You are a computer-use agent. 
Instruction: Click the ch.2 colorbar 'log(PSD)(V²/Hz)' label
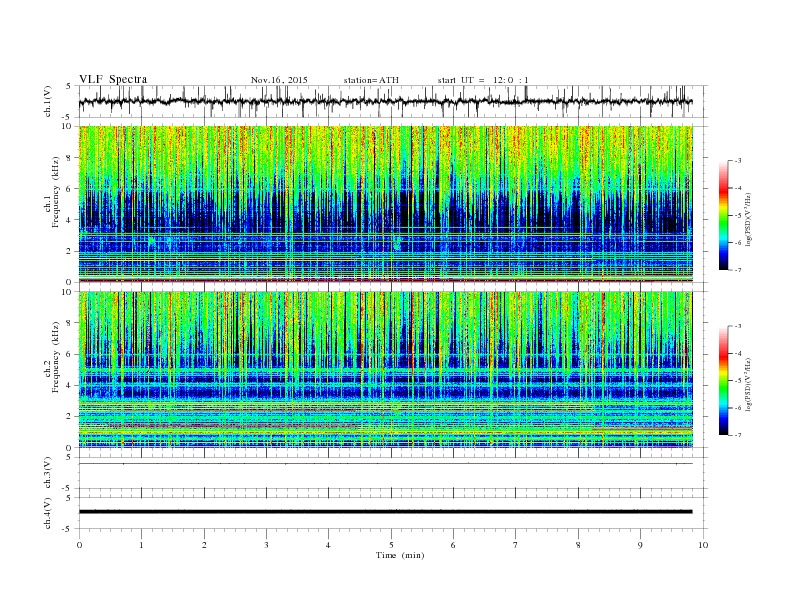[x=748, y=384]
